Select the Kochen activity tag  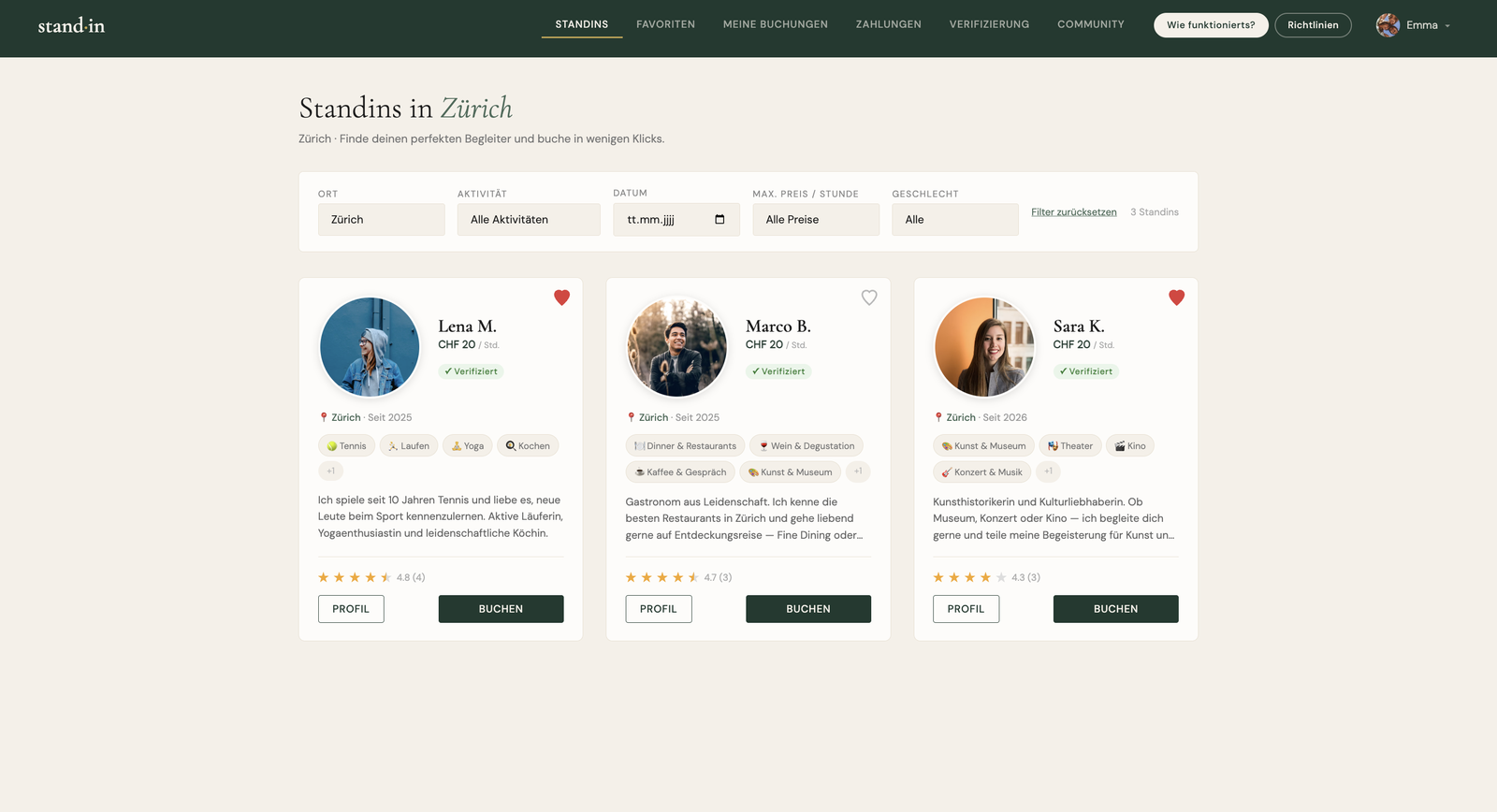(528, 446)
